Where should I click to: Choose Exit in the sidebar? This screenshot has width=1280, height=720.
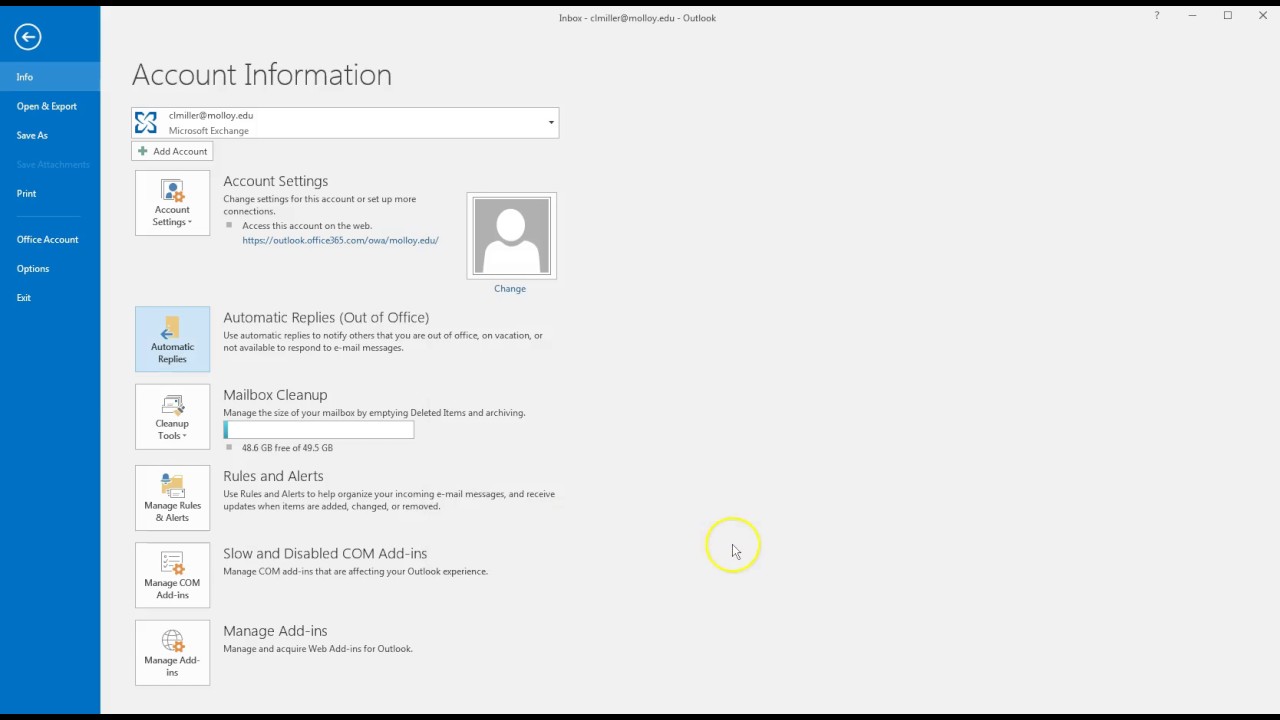[50, 297]
